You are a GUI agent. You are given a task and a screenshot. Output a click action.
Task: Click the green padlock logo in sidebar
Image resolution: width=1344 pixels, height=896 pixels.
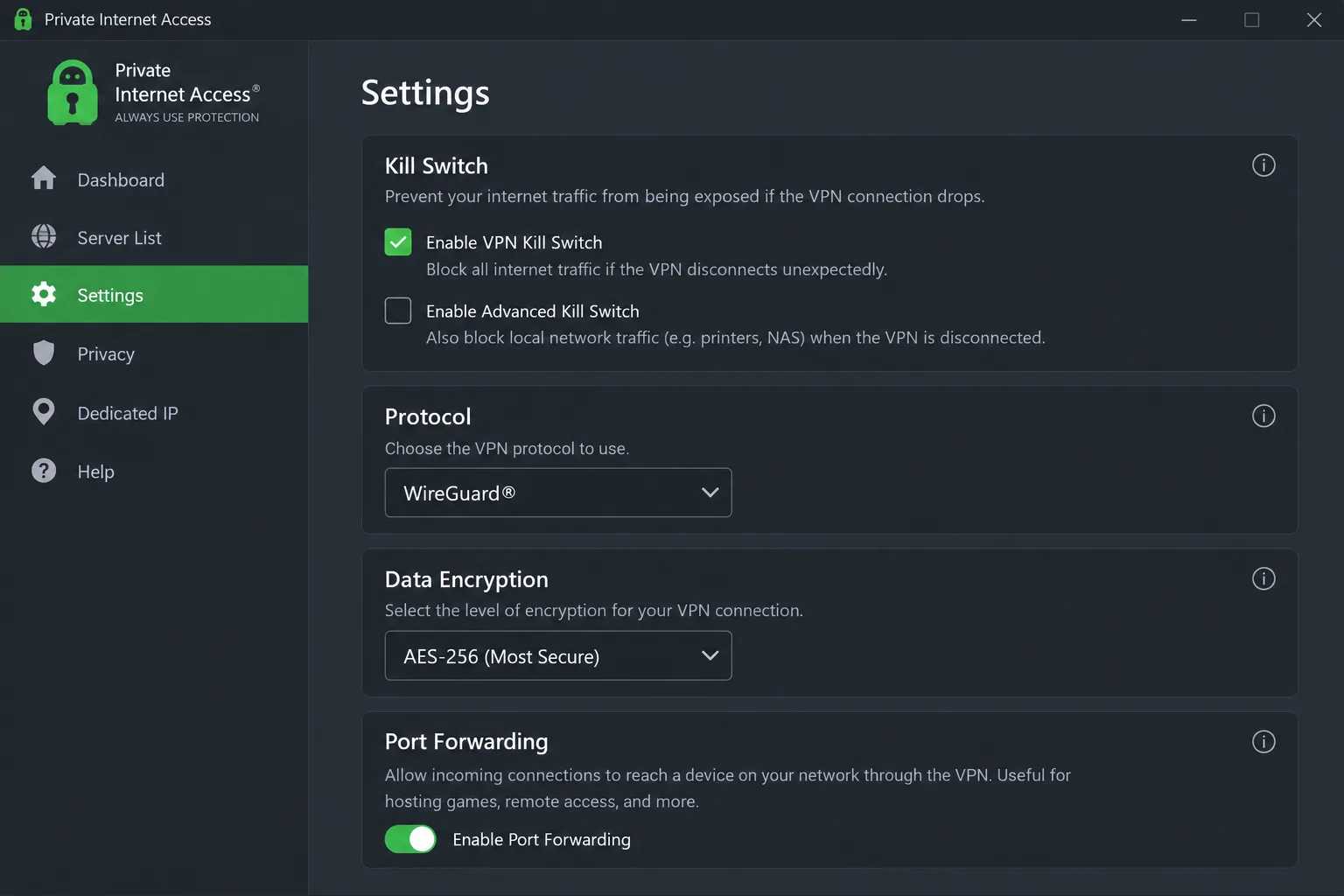pyautogui.click(x=73, y=93)
